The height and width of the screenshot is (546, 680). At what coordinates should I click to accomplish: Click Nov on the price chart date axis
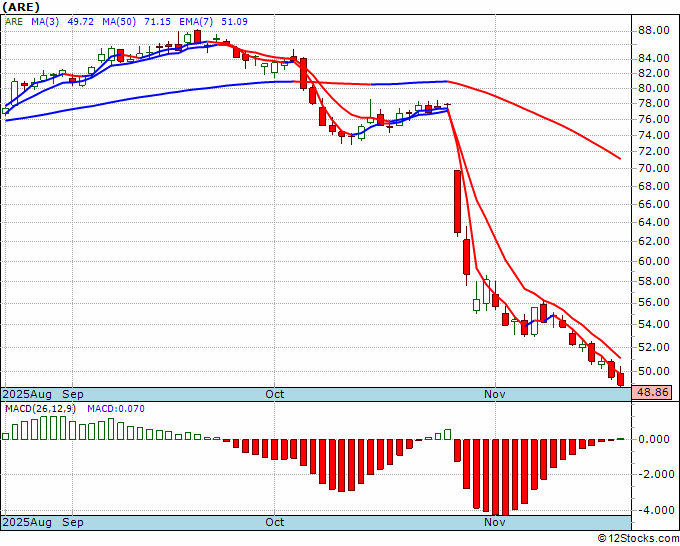[495, 394]
